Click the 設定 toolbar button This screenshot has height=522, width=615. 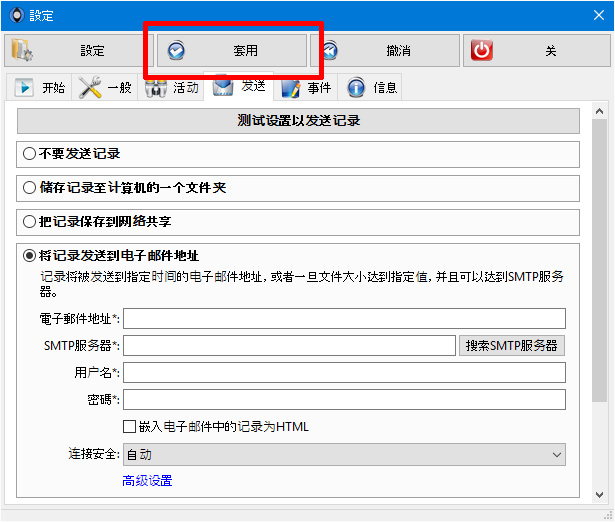pyautogui.click(x=79, y=51)
